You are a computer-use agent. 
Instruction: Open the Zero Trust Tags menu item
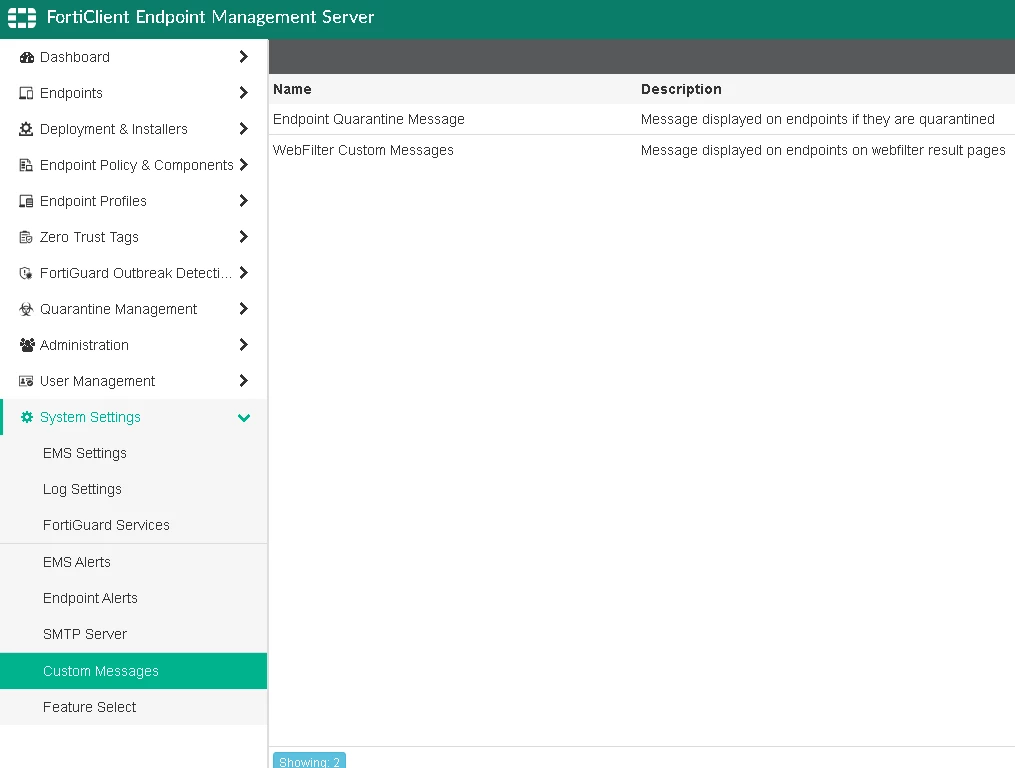coord(133,237)
